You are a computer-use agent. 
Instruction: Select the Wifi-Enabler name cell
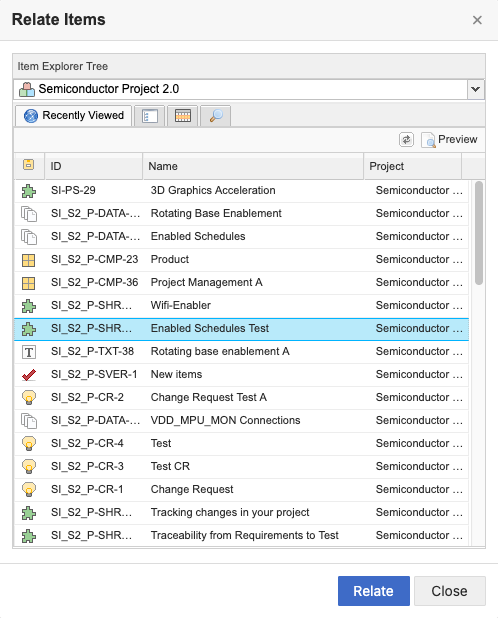181,305
